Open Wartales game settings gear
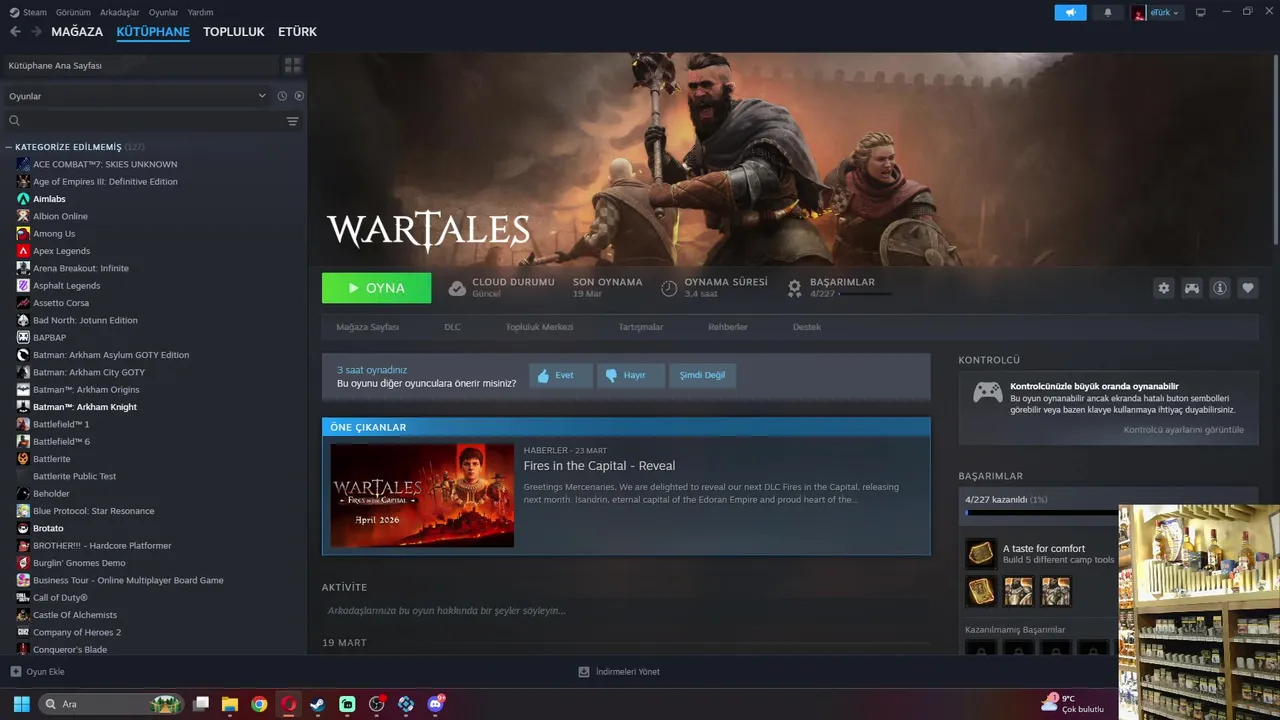 (x=1163, y=288)
